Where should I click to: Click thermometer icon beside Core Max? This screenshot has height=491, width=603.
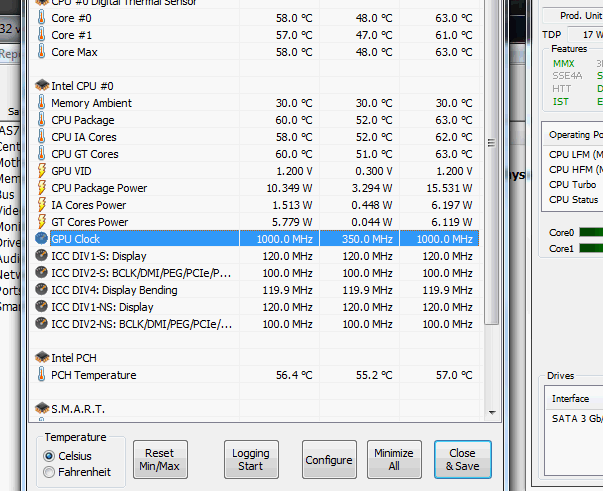click(41, 52)
